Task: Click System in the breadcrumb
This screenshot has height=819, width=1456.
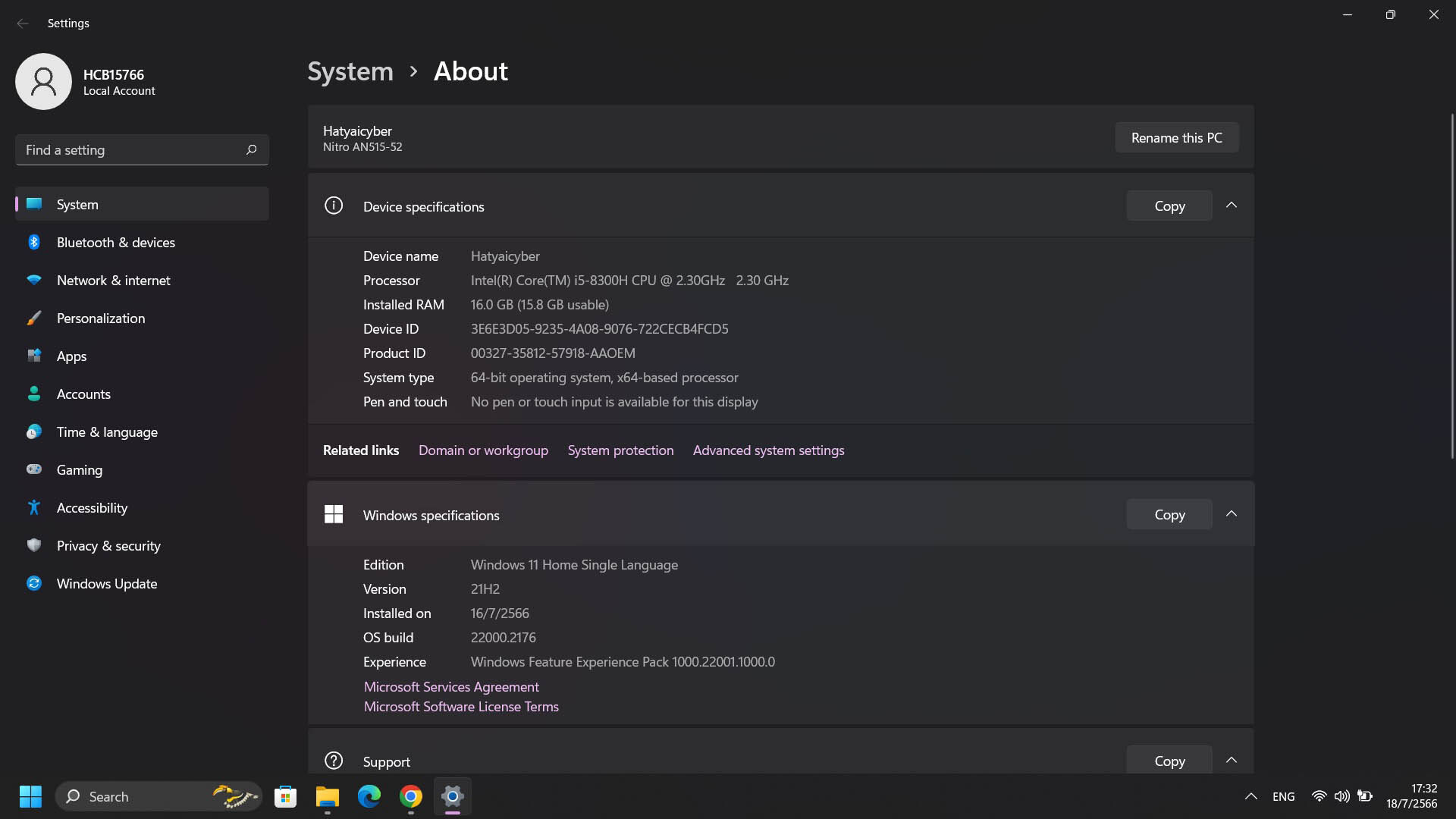Action: 350,71
